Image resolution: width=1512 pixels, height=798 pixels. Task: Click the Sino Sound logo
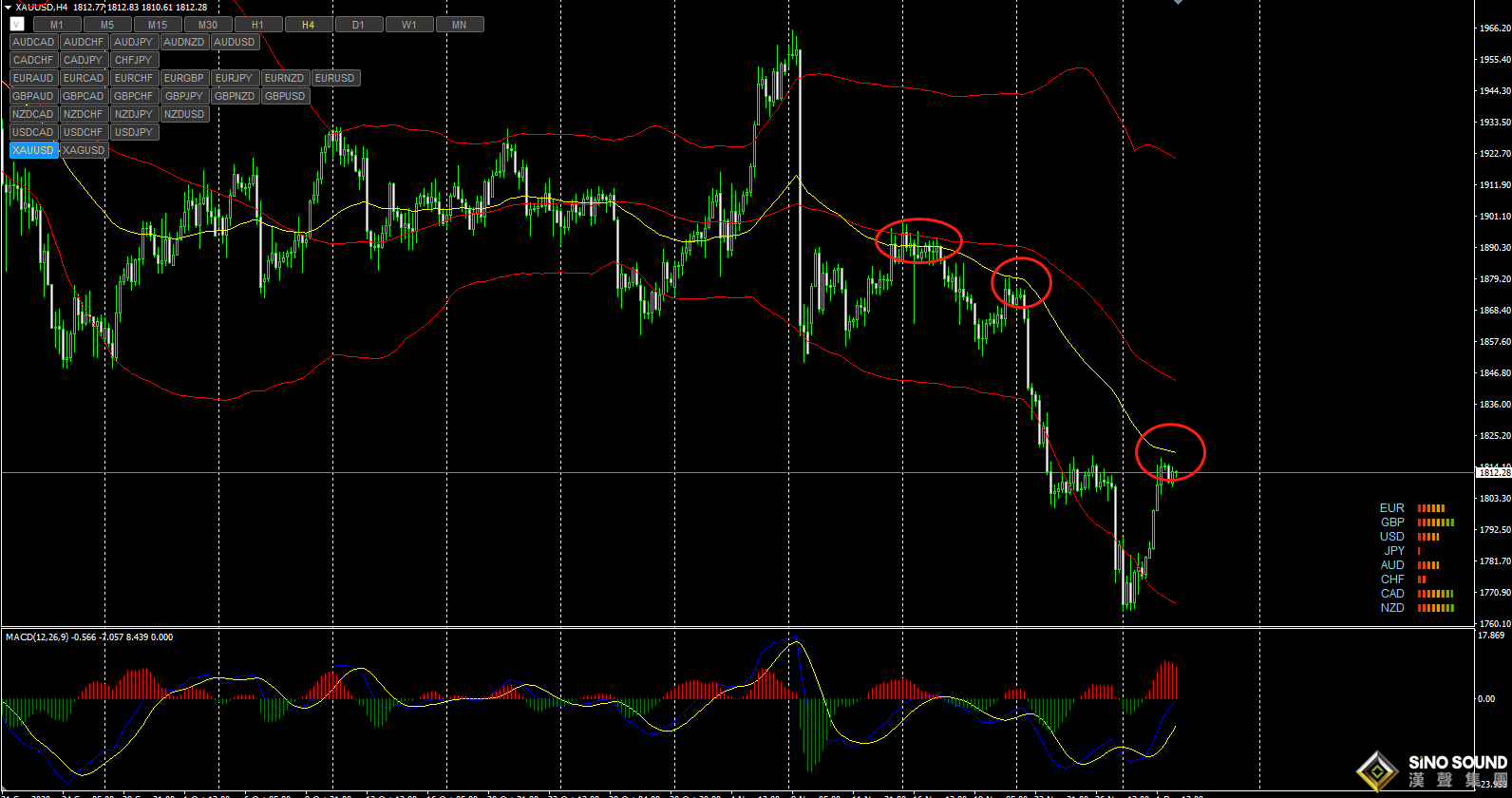point(1432,770)
